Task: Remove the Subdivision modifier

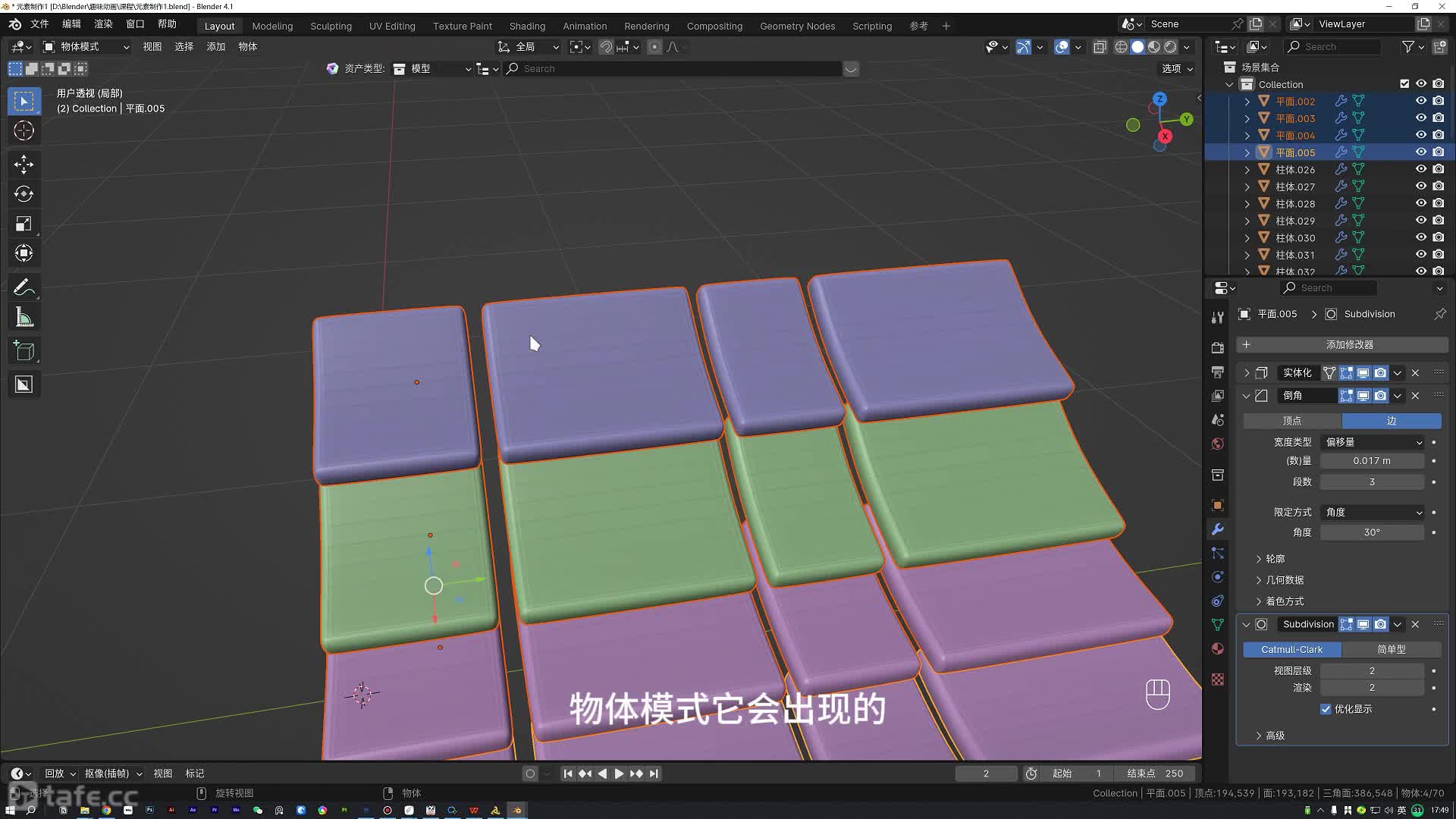Action: pos(1415,624)
